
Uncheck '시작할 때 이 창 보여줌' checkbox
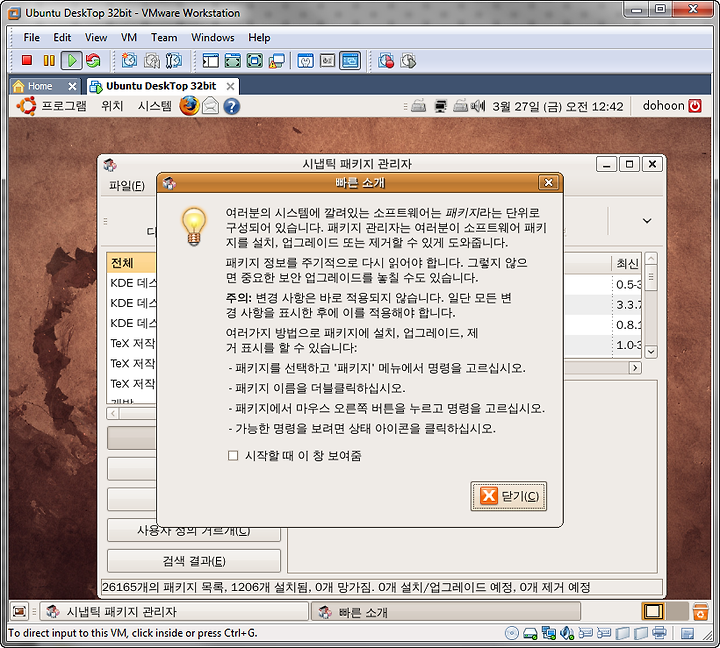click(x=233, y=456)
